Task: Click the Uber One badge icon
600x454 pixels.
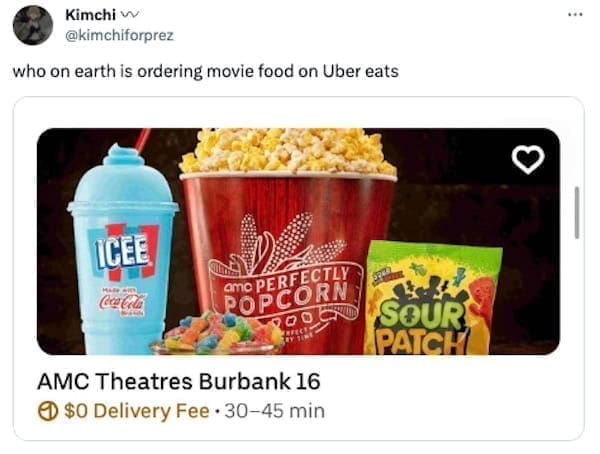Action: pos(48,412)
